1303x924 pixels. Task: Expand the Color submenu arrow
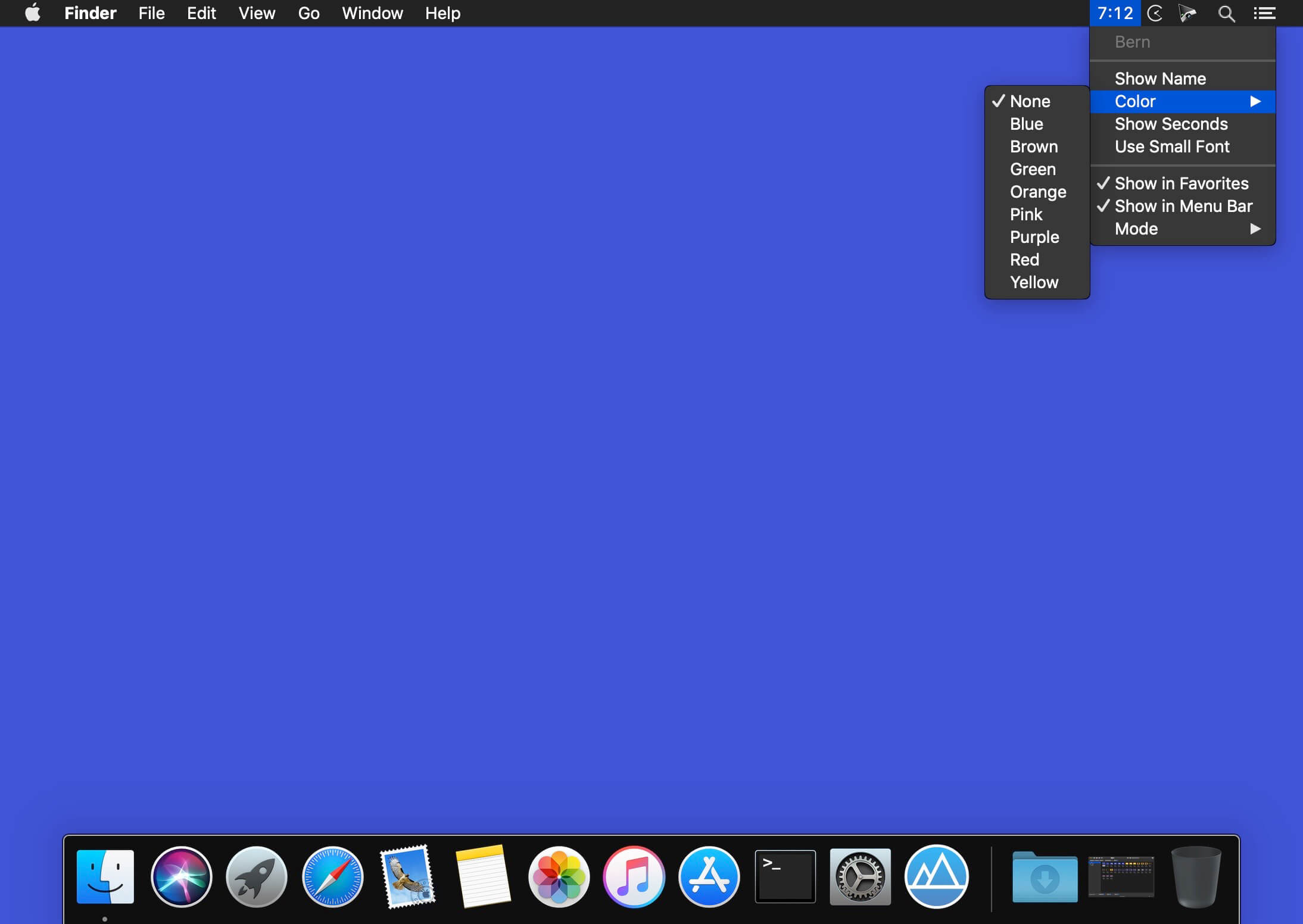click(1255, 101)
